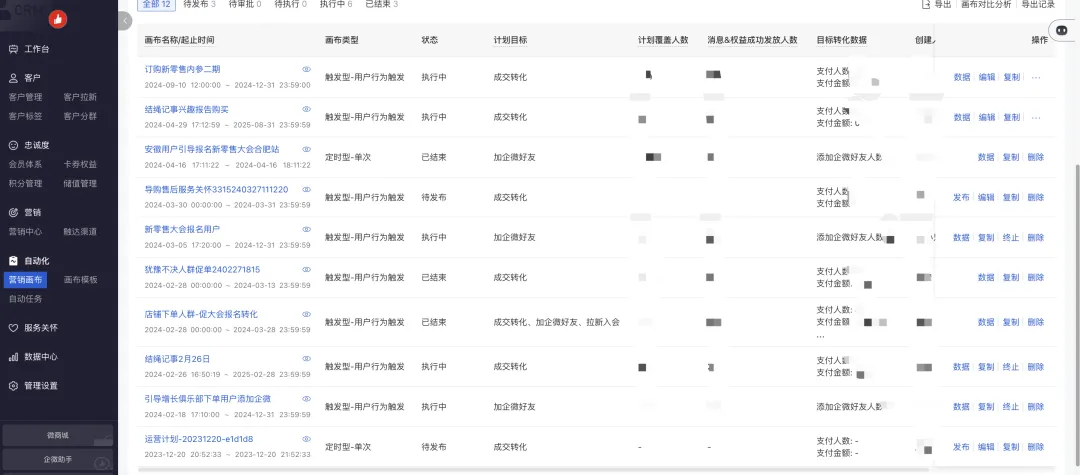Open more actions ellipsis for 结绳记事兴趣报告购买

point(1035,117)
